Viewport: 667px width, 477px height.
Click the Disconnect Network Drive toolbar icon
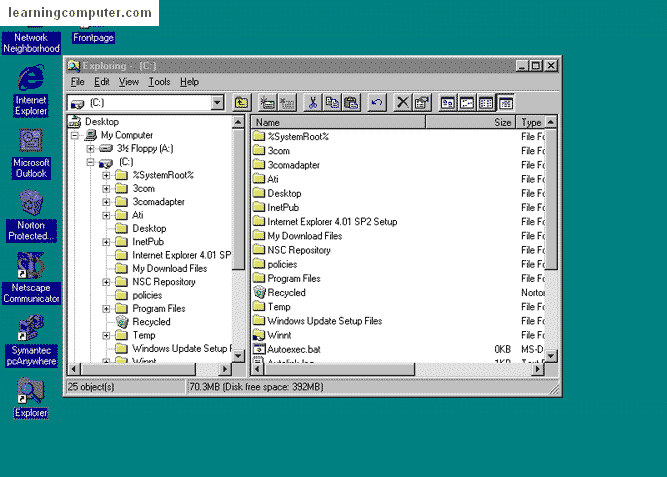[287, 103]
